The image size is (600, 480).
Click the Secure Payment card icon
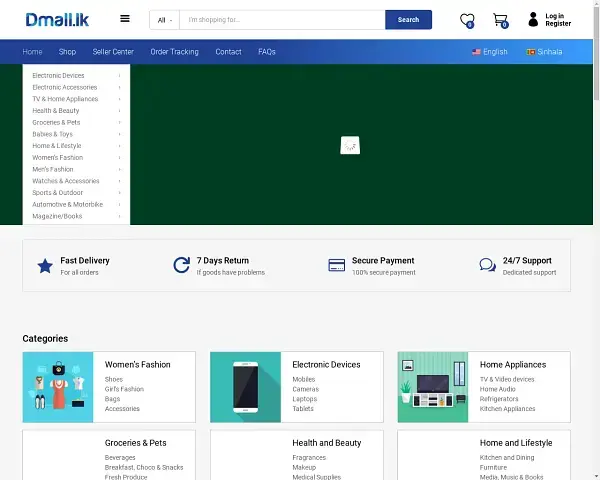[336, 266]
